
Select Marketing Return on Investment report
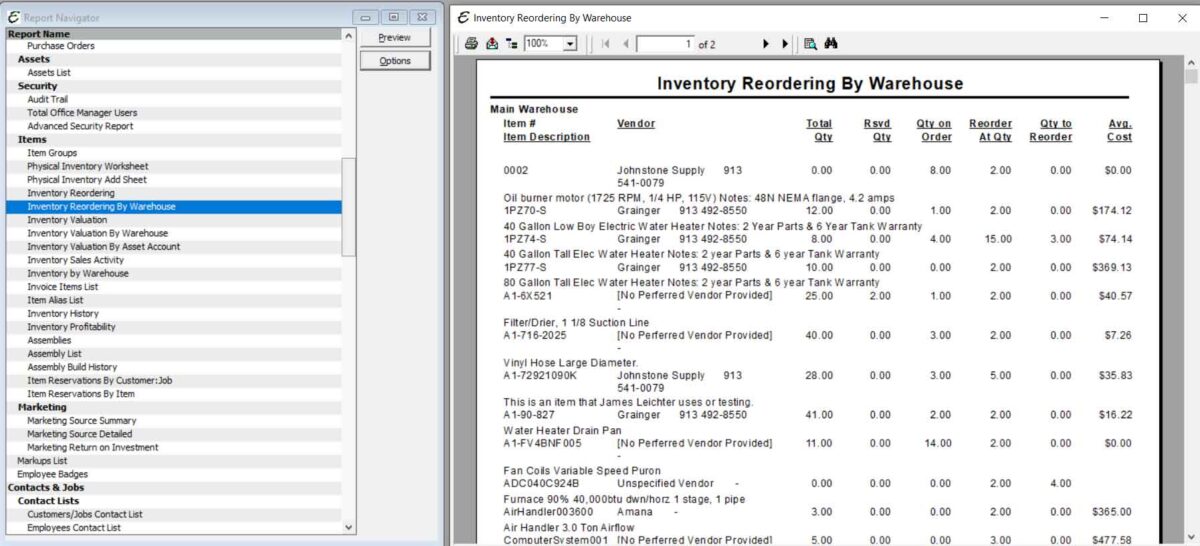(x=93, y=448)
